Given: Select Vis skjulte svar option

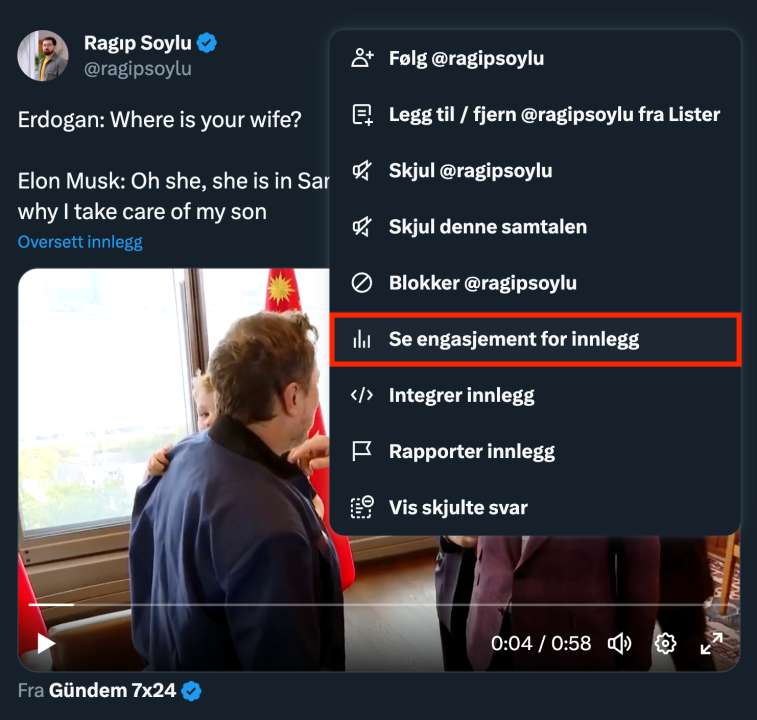Looking at the screenshot, I should (x=458, y=508).
